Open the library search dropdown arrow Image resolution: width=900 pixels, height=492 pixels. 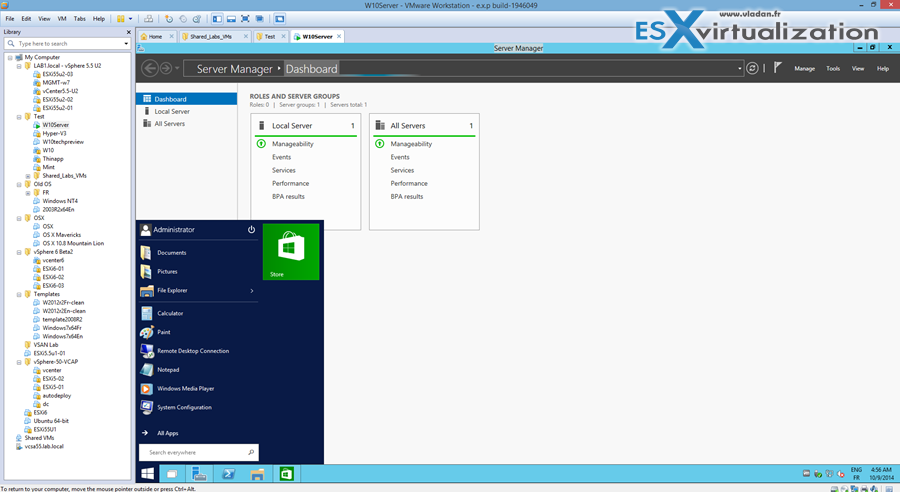click(x=126, y=44)
